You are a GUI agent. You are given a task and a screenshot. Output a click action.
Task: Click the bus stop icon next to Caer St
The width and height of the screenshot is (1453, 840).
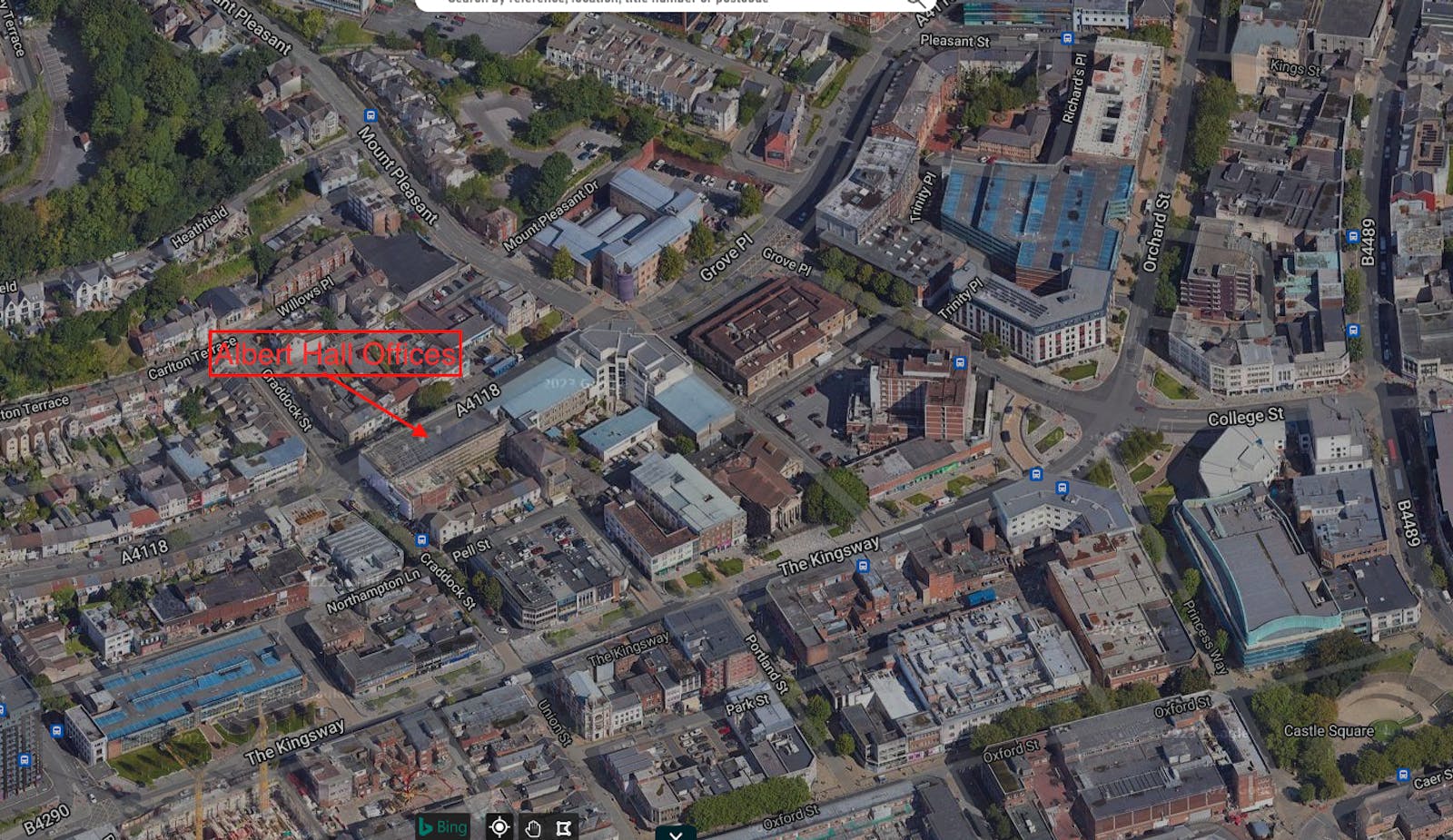coord(1404,776)
